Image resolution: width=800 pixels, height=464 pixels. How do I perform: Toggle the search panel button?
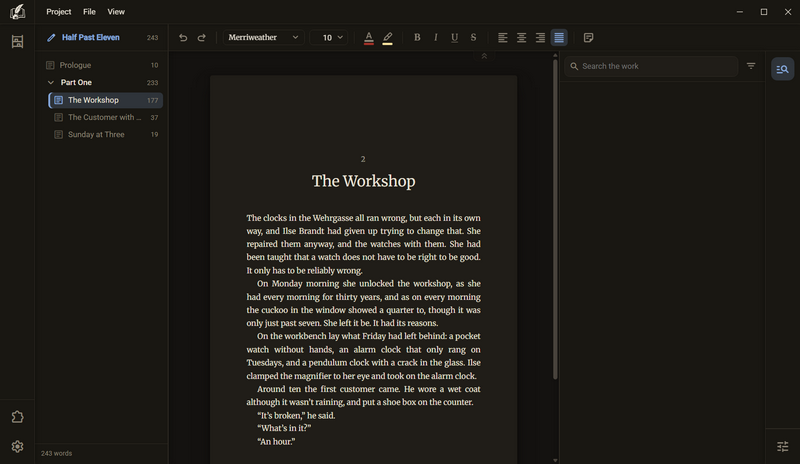[x=783, y=69]
